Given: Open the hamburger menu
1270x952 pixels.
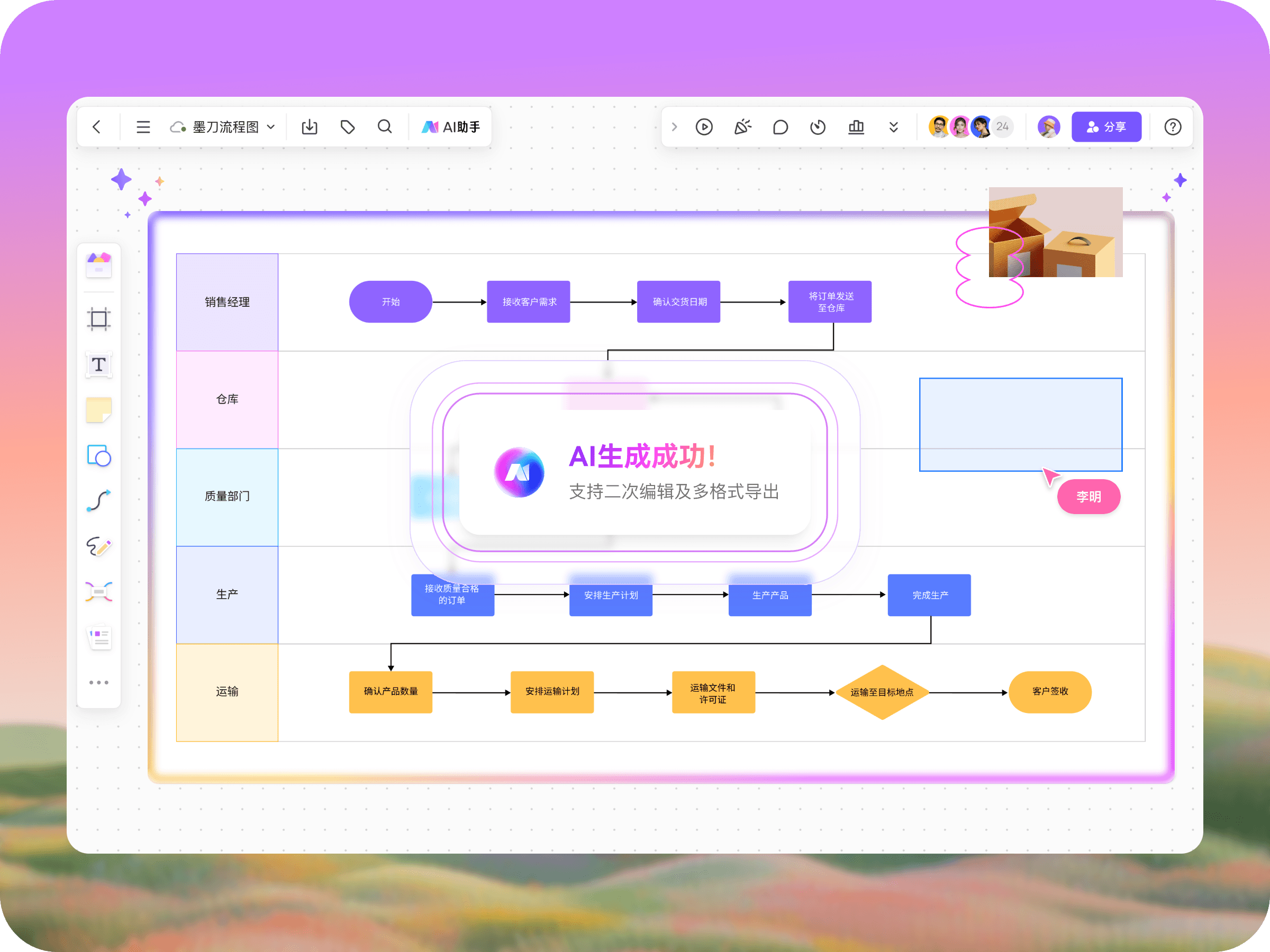Looking at the screenshot, I should tap(143, 127).
